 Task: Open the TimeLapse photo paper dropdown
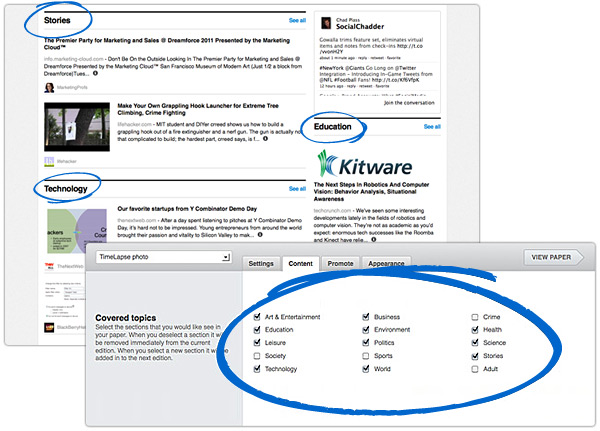164,257
